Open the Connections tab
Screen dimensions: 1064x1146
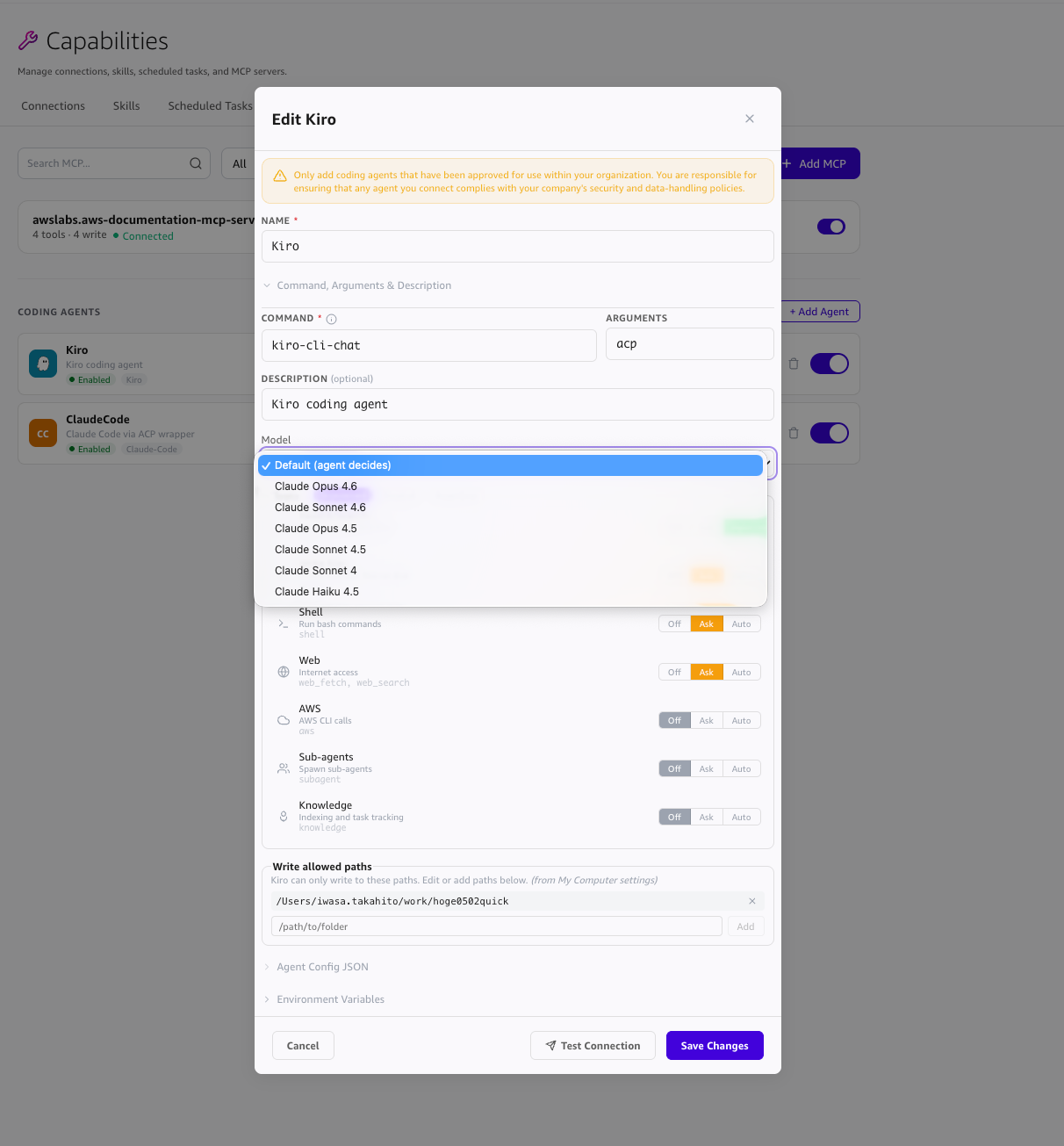pyautogui.click(x=54, y=106)
